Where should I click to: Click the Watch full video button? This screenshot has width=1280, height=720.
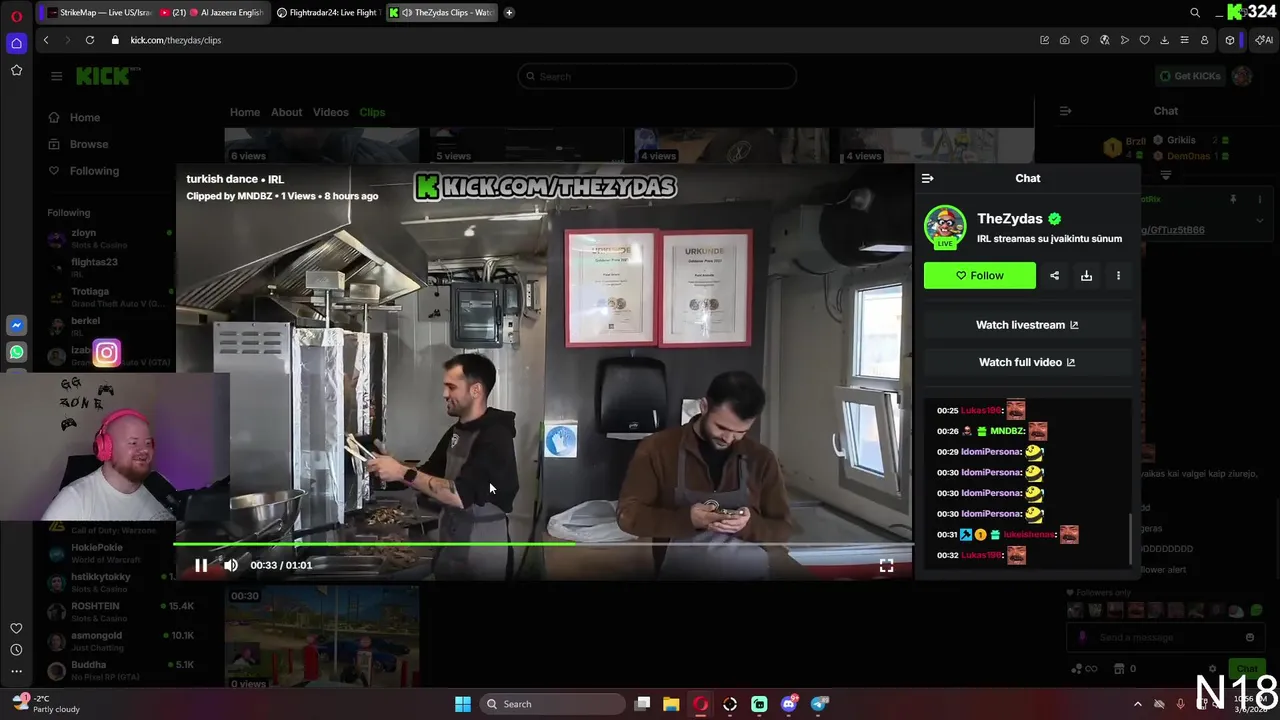pos(1027,362)
